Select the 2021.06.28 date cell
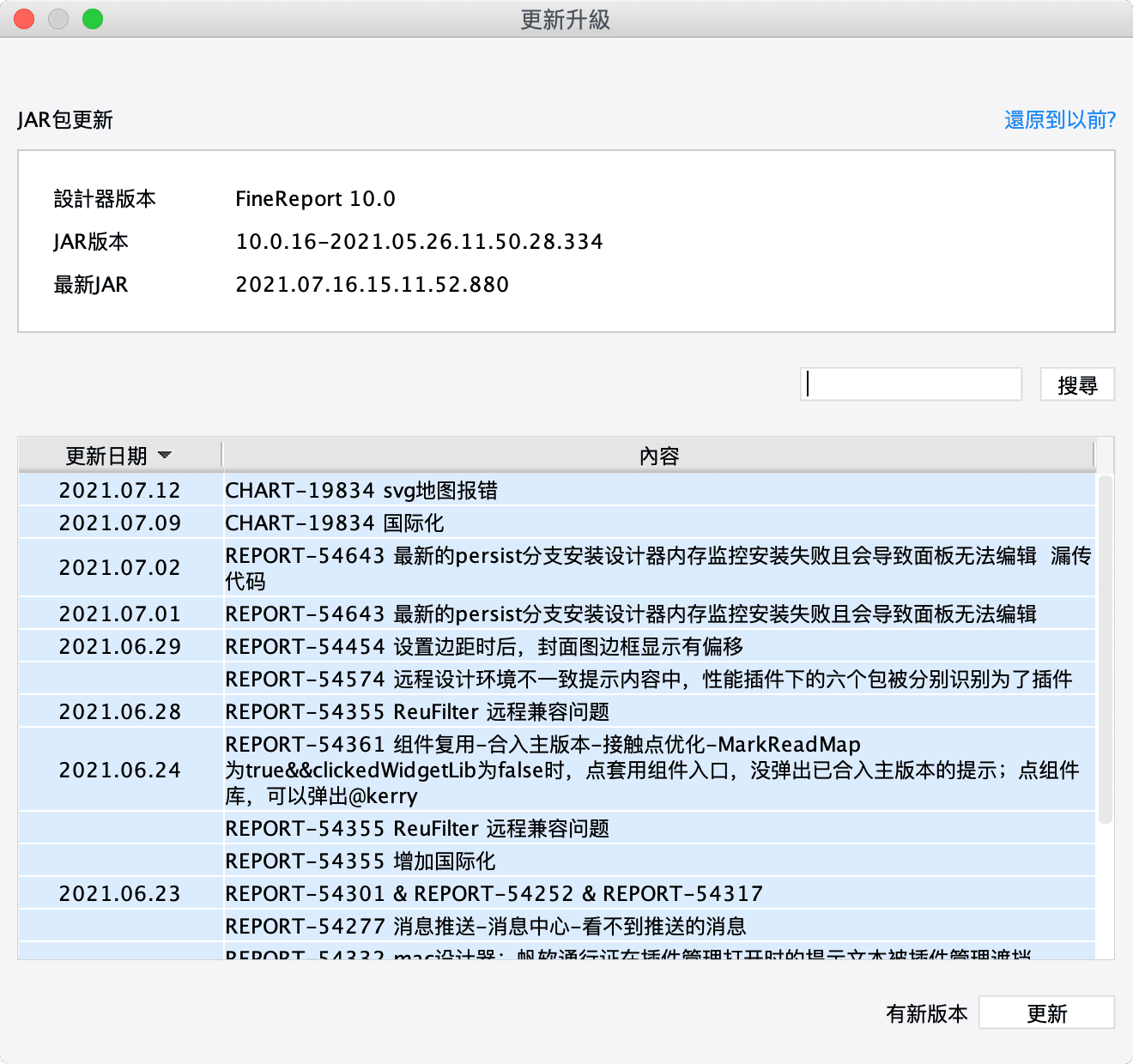Screen dimensions: 1133x1064 [120, 711]
